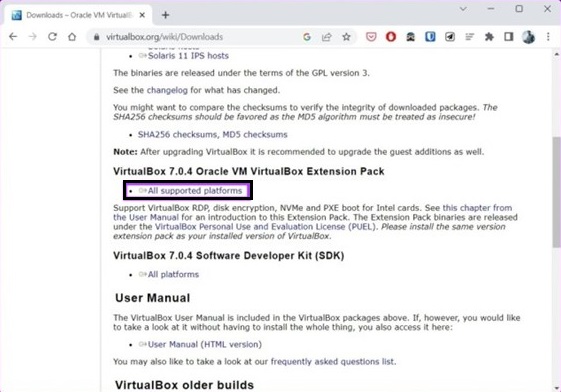Click the Google icon in address bar

(307, 37)
